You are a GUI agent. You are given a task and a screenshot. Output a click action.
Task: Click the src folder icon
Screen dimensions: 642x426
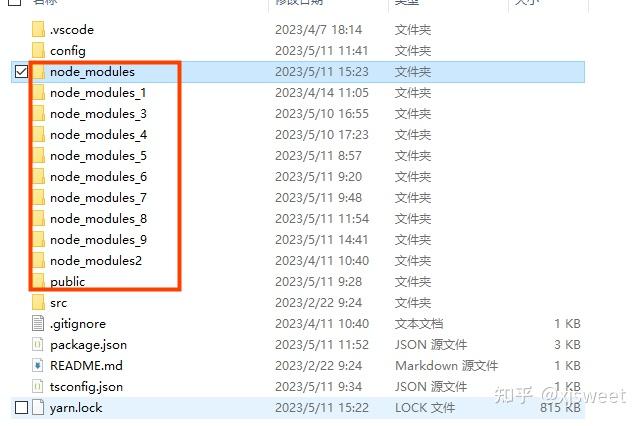pyautogui.click(x=38, y=303)
